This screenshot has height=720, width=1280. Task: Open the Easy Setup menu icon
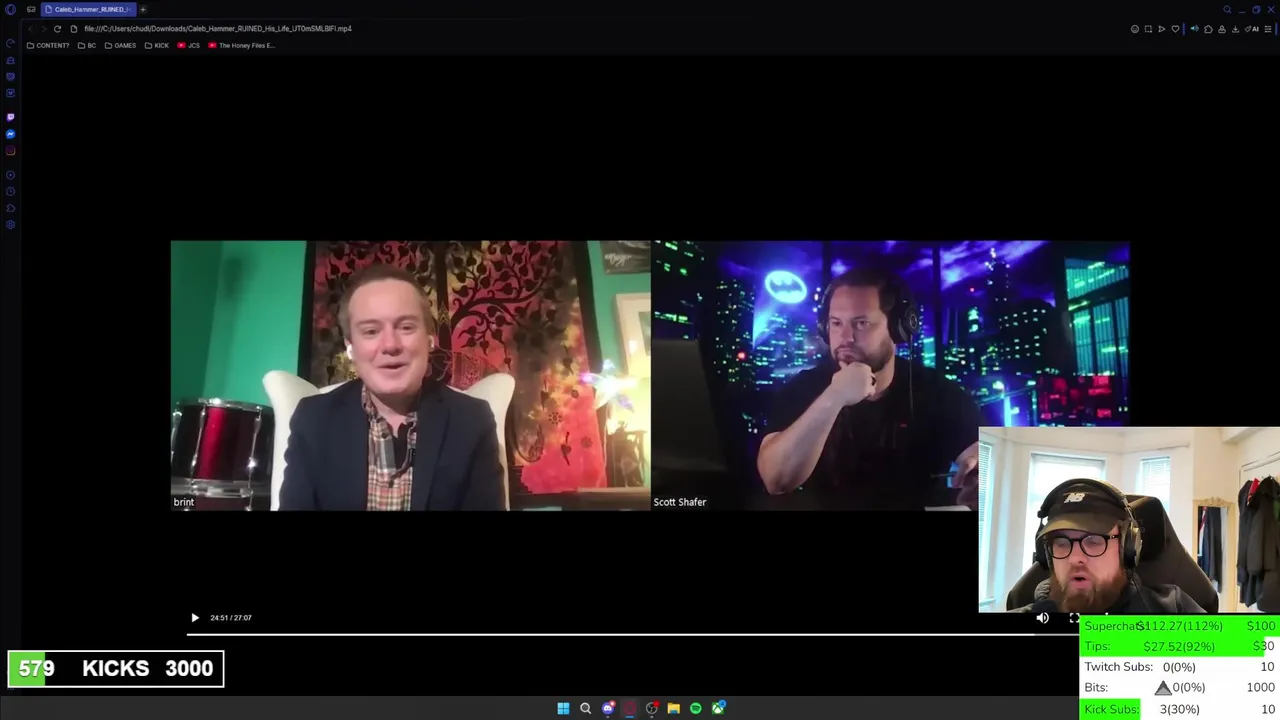pos(1269,29)
